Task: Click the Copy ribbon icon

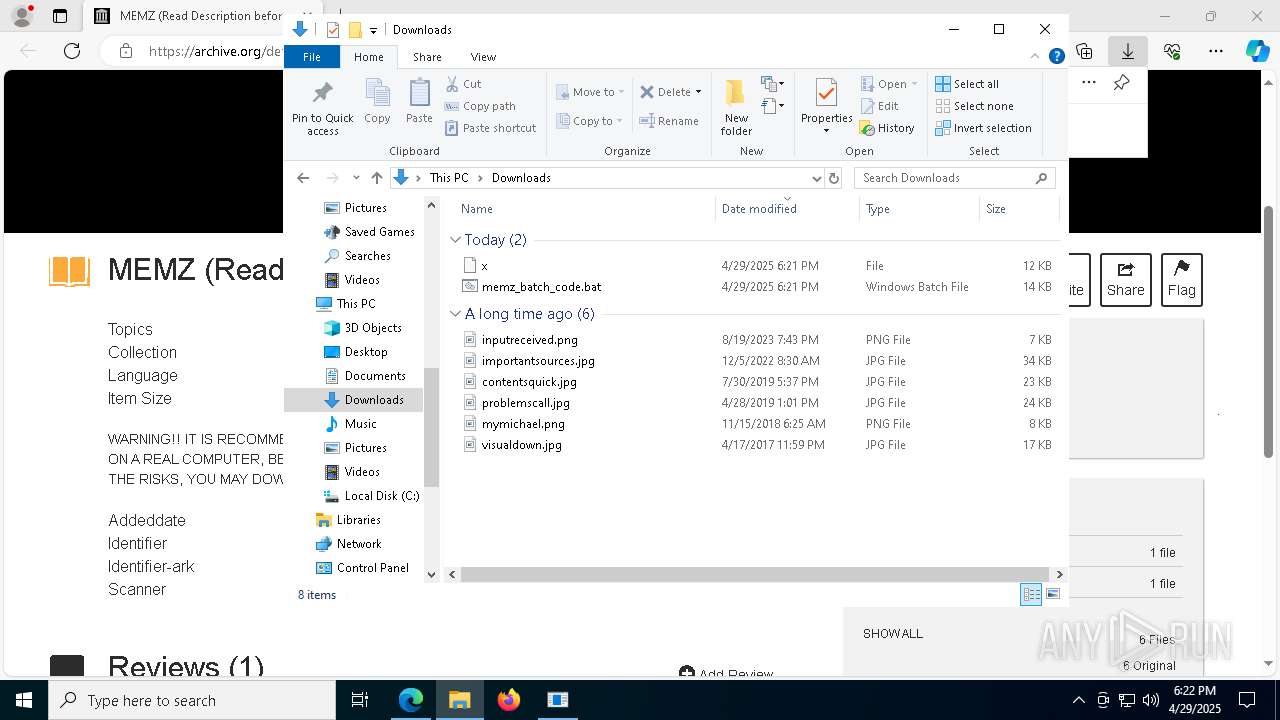Action: coord(377,101)
